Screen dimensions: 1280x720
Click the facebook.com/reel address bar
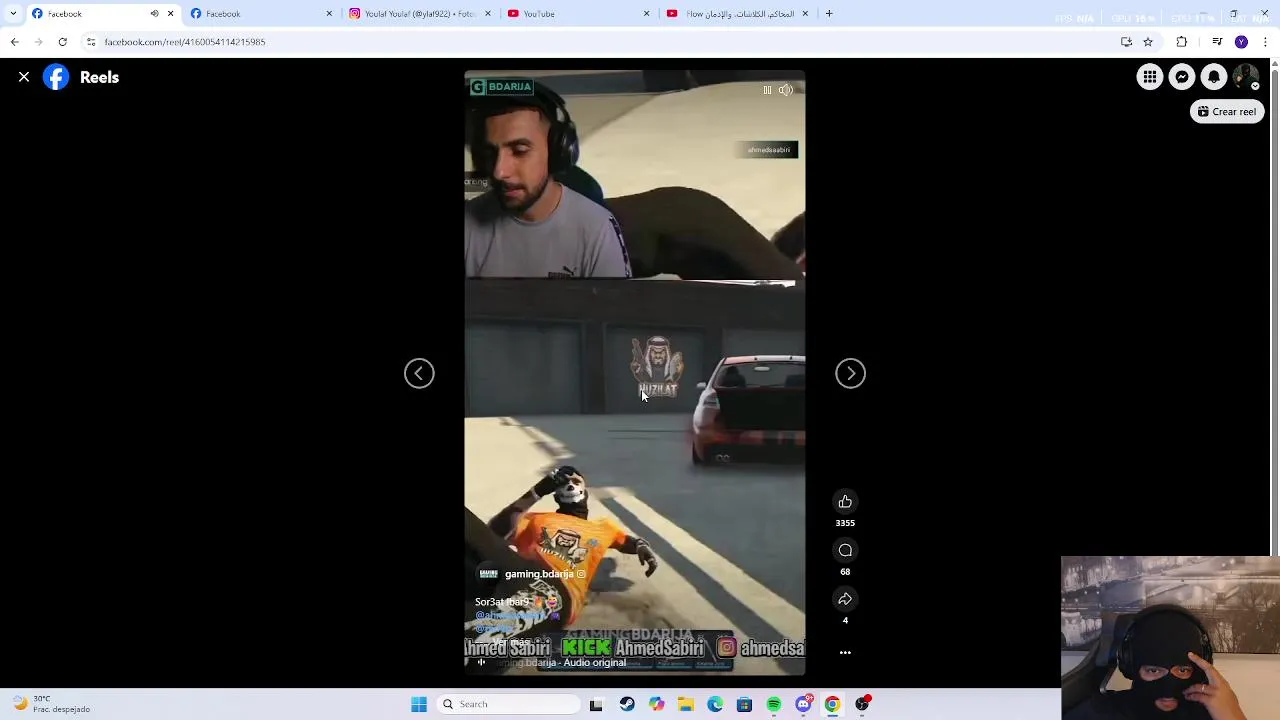[600, 42]
